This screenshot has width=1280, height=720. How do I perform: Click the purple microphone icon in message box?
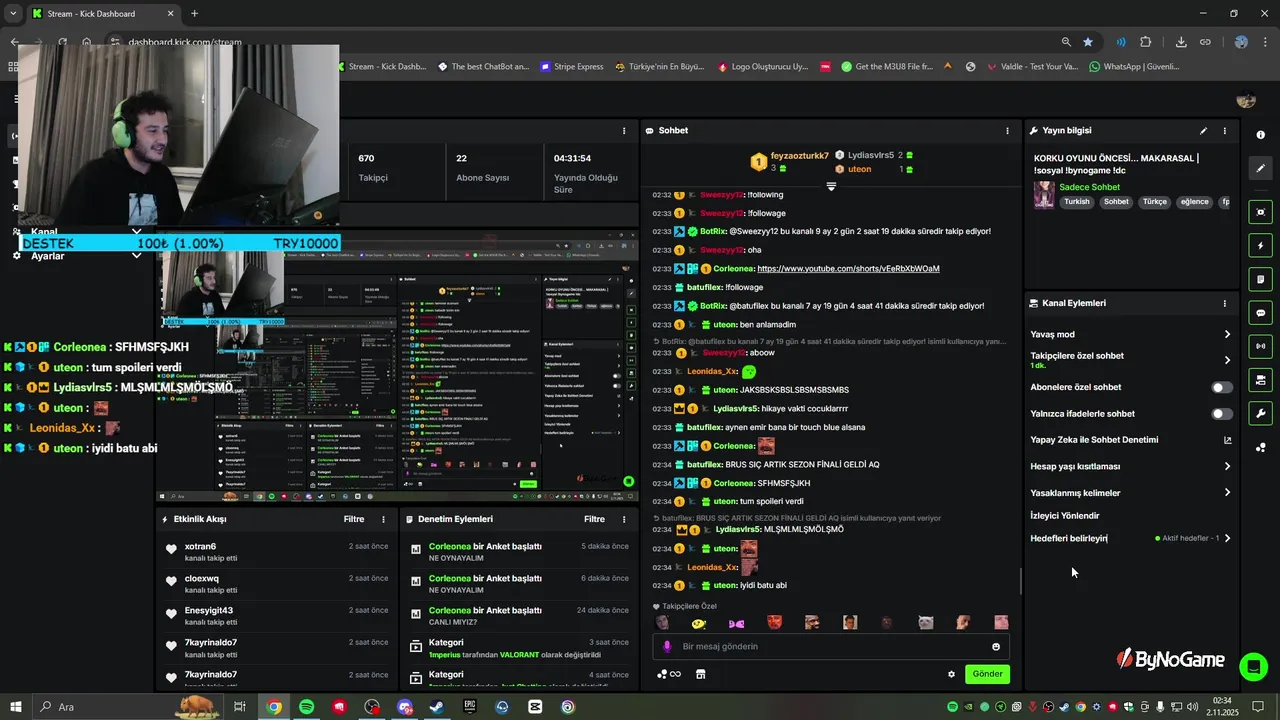(x=667, y=647)
